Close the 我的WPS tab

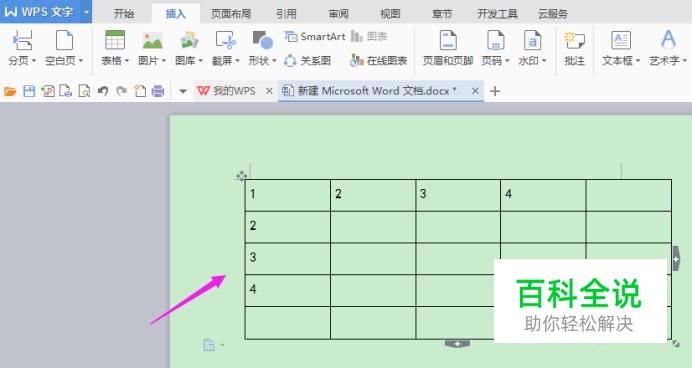click(x=269, y=91)
